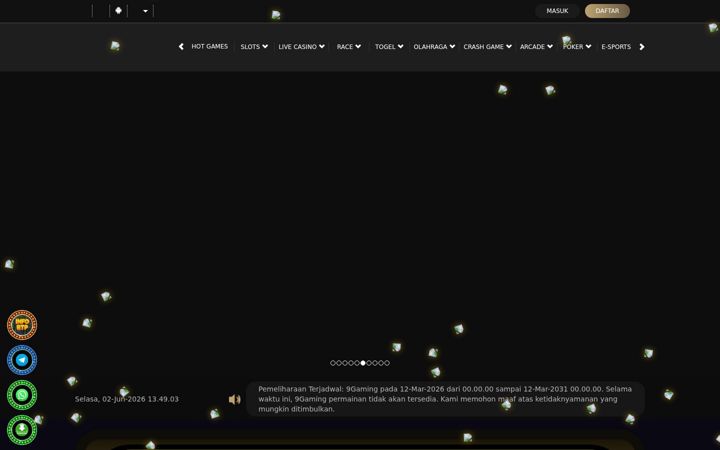Expand the LIVE CASINO menu
The image size is (720, 450).
point(301,46)
